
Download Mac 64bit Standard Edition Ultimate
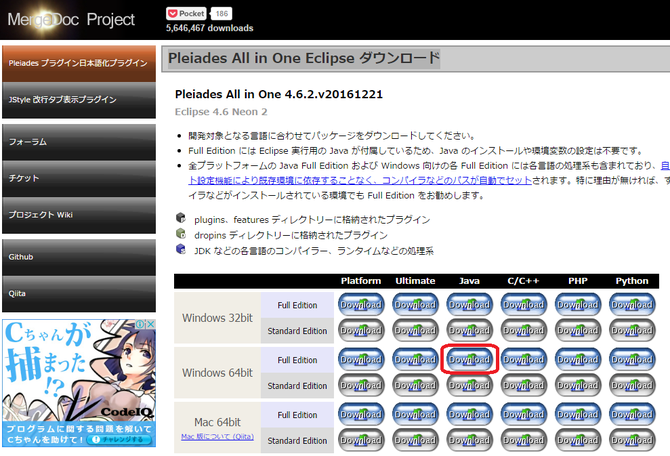415,440
